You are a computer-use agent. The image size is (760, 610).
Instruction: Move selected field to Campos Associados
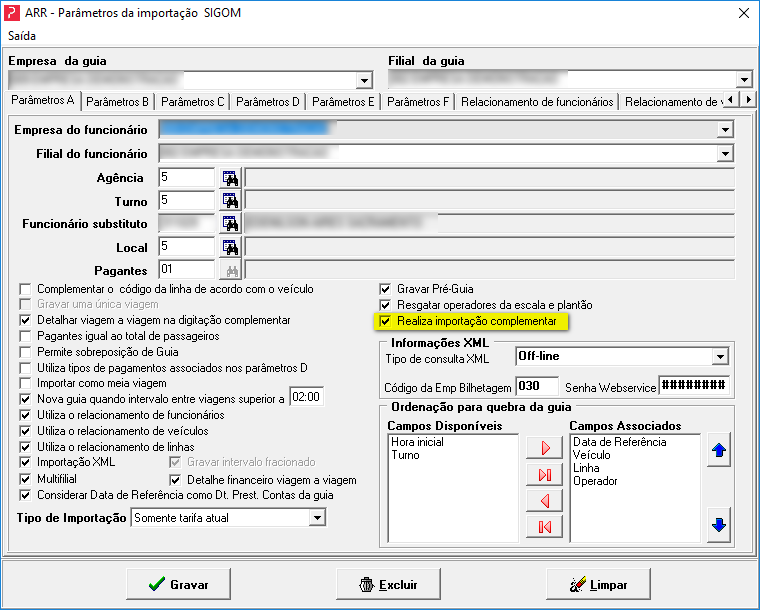[544, 448]
